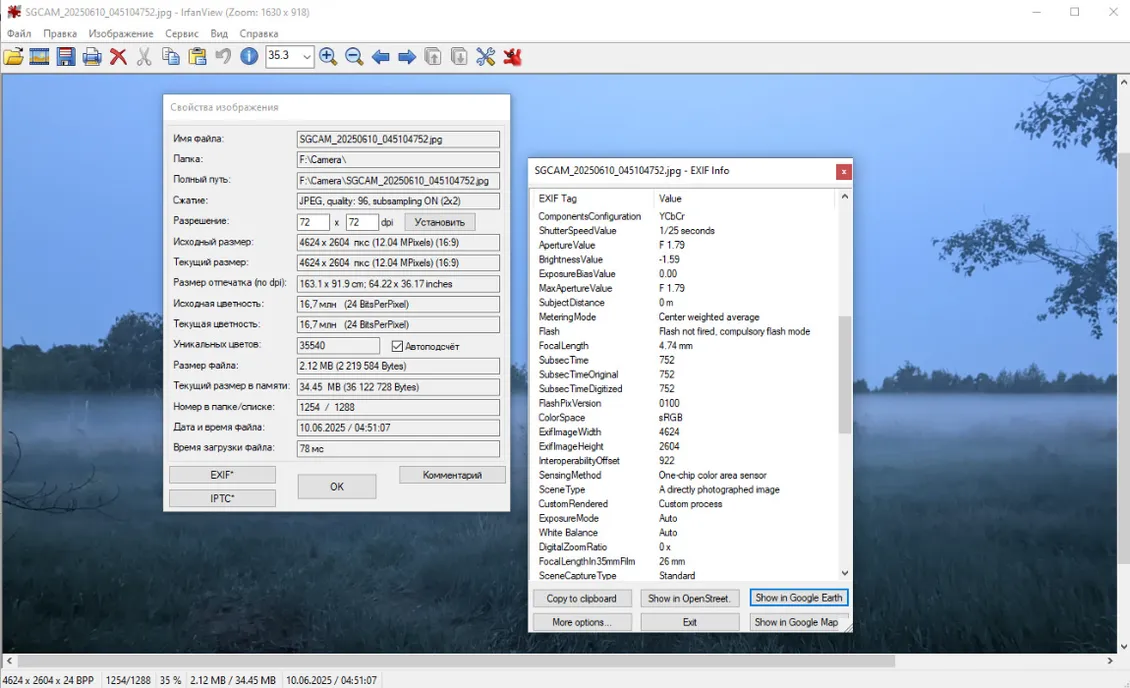
Task: Click the Установить DPI button
Action: coord(440,222)
